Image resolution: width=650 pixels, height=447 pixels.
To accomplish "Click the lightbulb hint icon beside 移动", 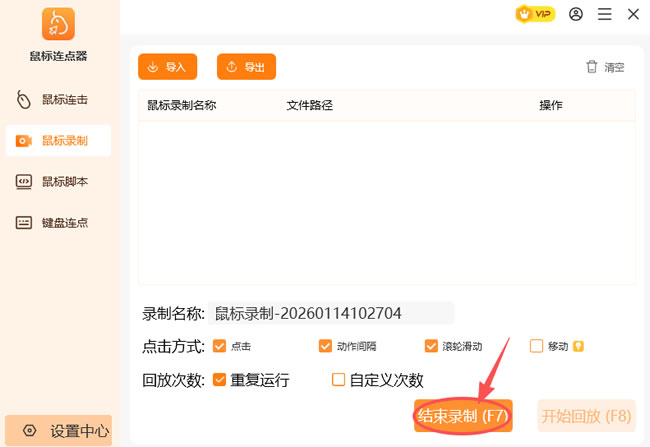I will (x=578, y=347).
